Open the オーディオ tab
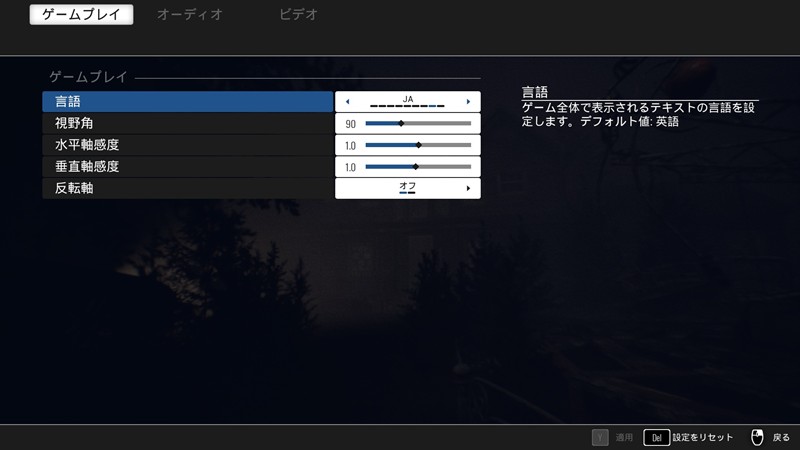 [x=190, y=14]
